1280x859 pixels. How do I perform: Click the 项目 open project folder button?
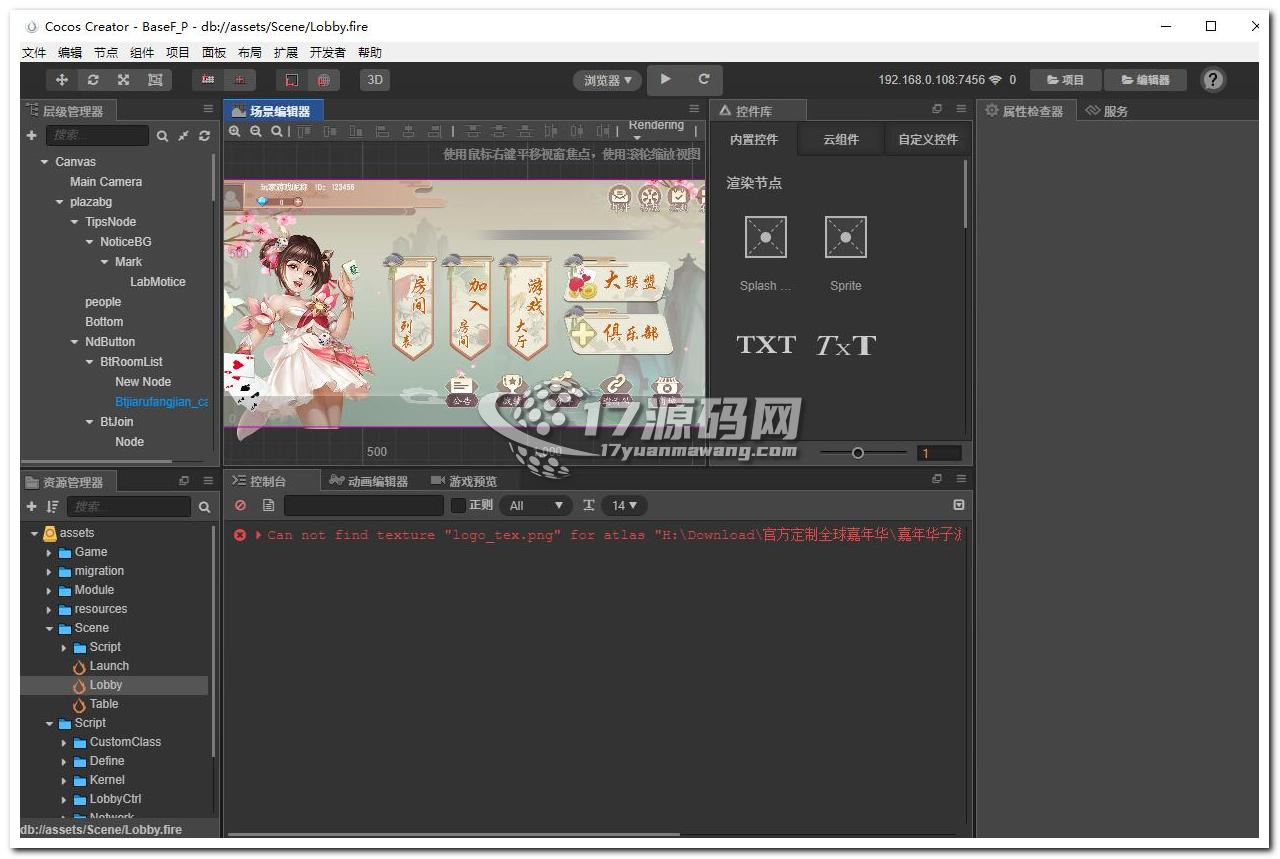point(1065,80)
